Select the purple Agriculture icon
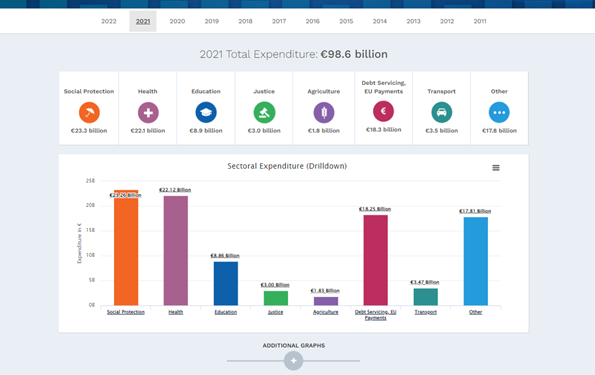Viewport: 595px width, 375px height. coord(324,112)
